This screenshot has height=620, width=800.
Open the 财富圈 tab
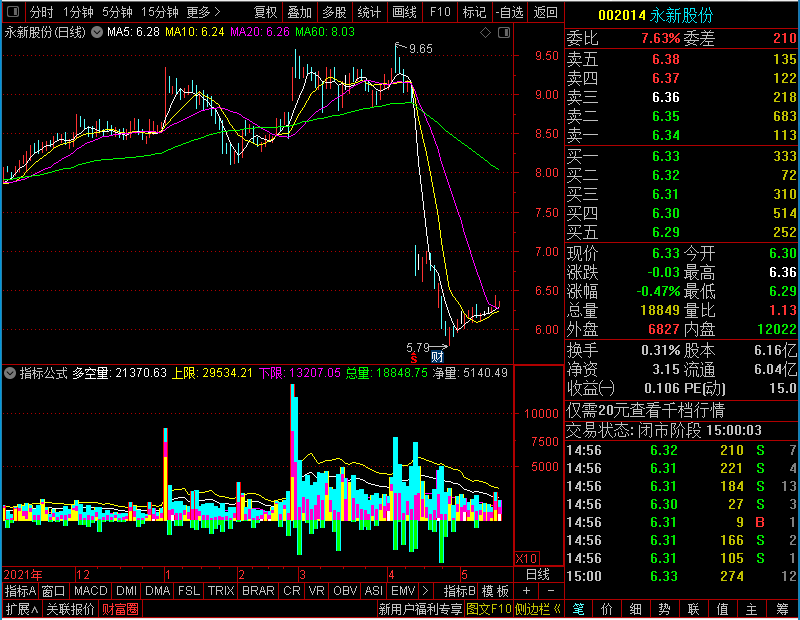point(120,609)
